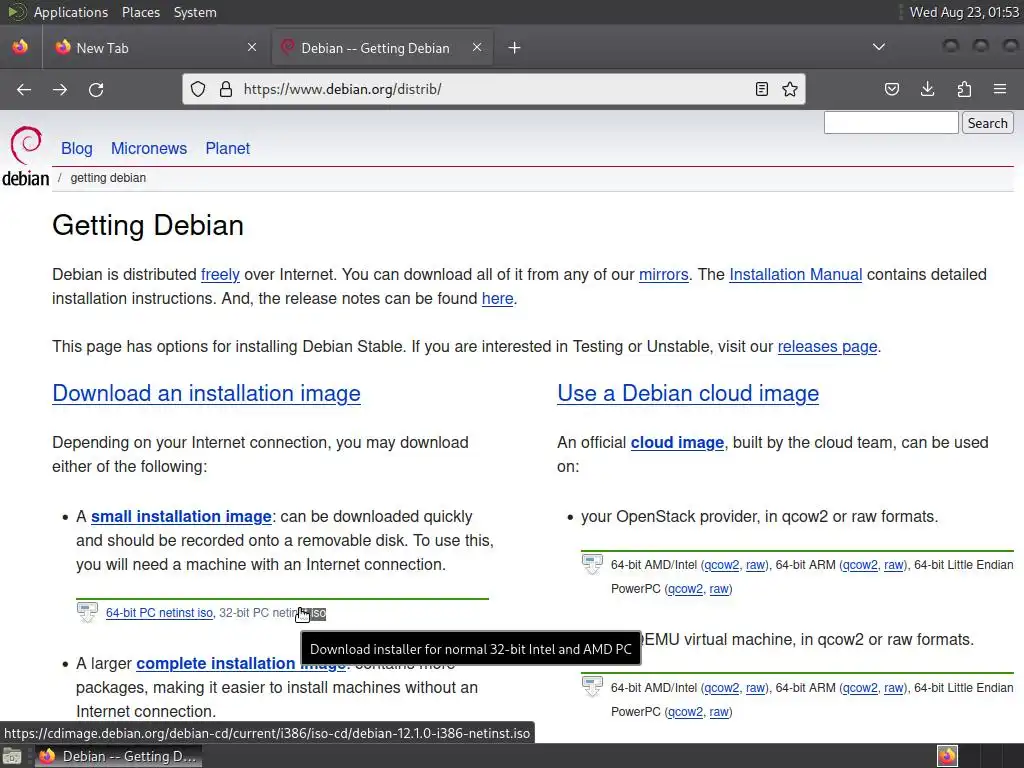This screenshot has height=768, width=1024.
Task: Visit the releases page link
Action: coord(827,346)
